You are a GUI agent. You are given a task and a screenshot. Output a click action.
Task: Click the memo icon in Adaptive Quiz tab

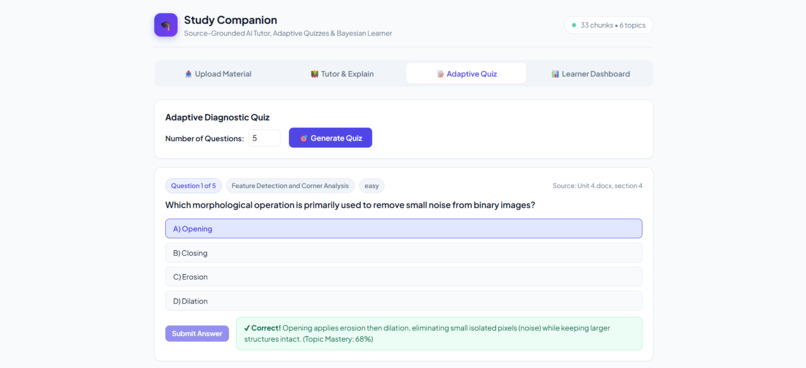tap(441, 74)
